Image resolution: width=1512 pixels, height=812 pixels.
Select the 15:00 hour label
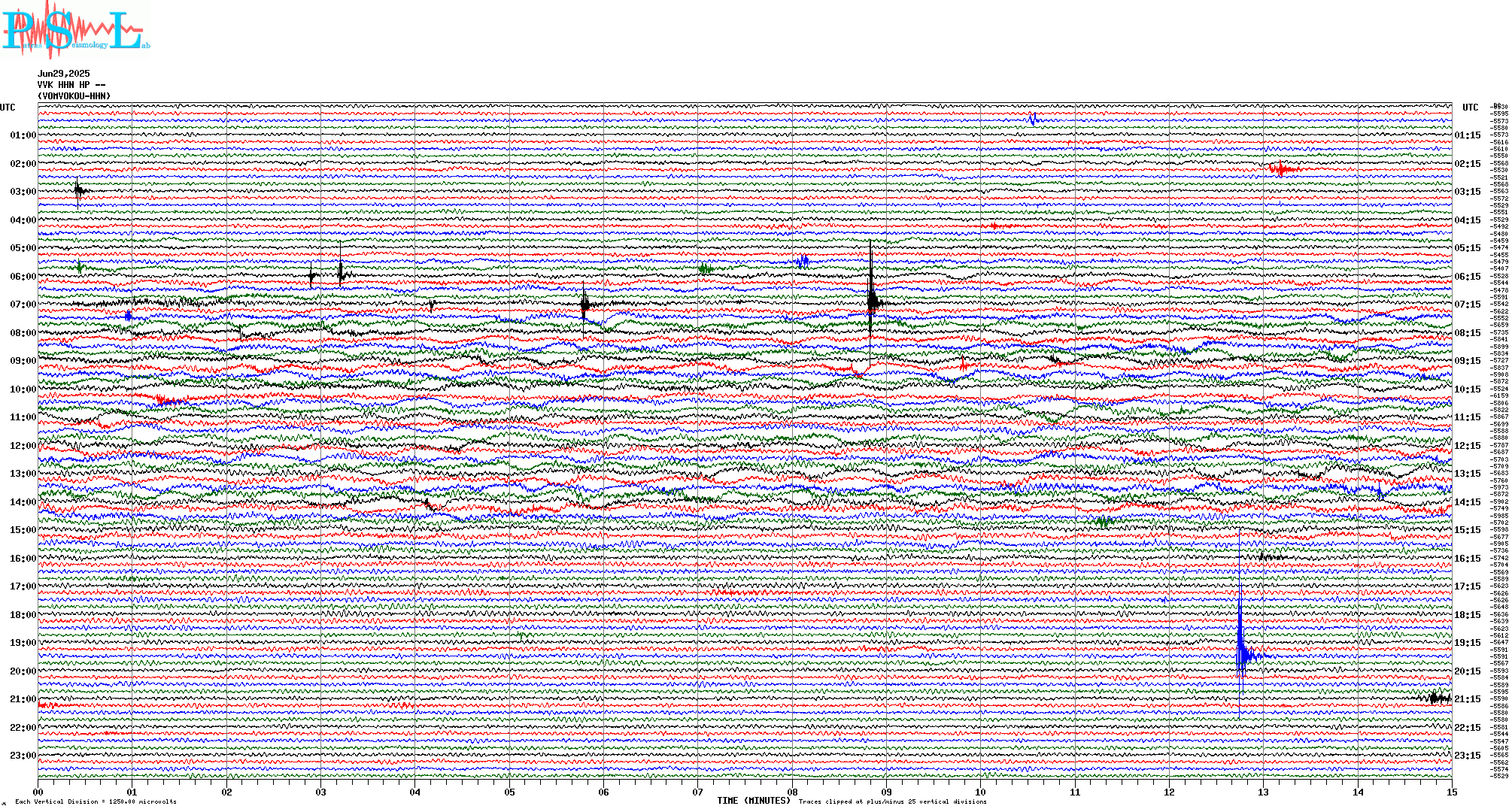pos(23,530)
